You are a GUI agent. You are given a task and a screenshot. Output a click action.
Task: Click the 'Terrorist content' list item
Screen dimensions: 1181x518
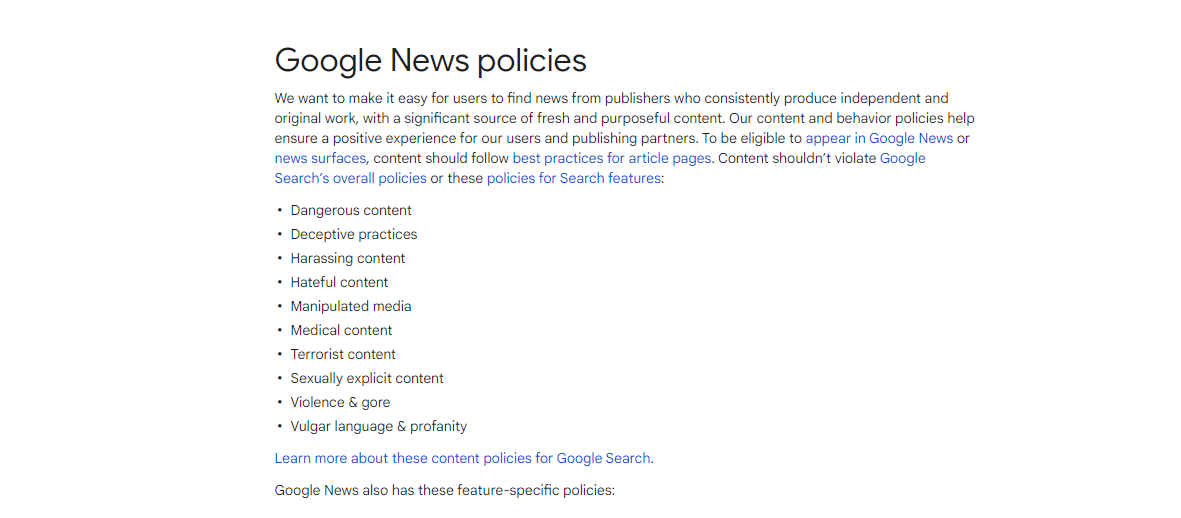(x=343, y=355)
